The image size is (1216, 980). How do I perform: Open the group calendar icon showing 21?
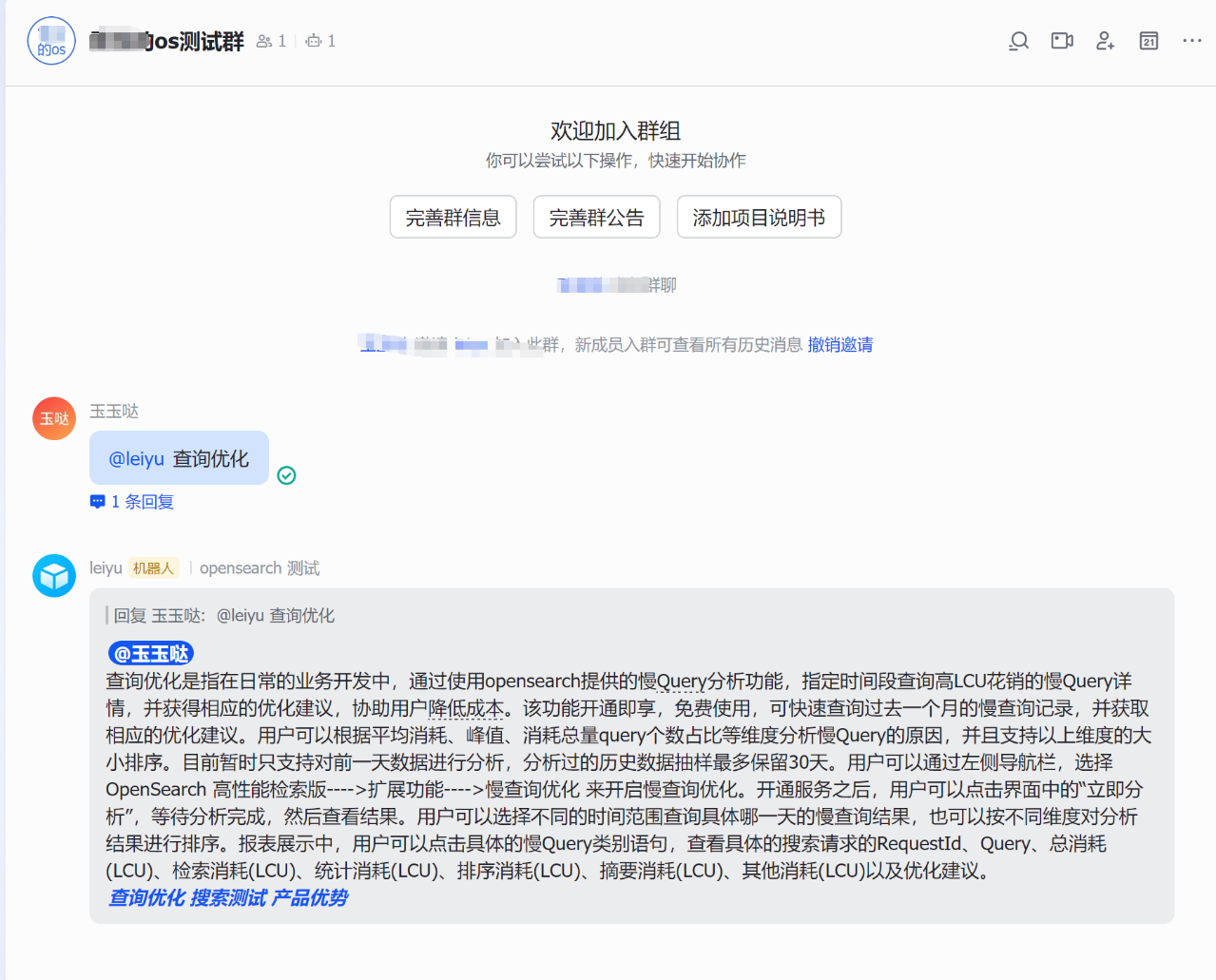point(1148,41)
